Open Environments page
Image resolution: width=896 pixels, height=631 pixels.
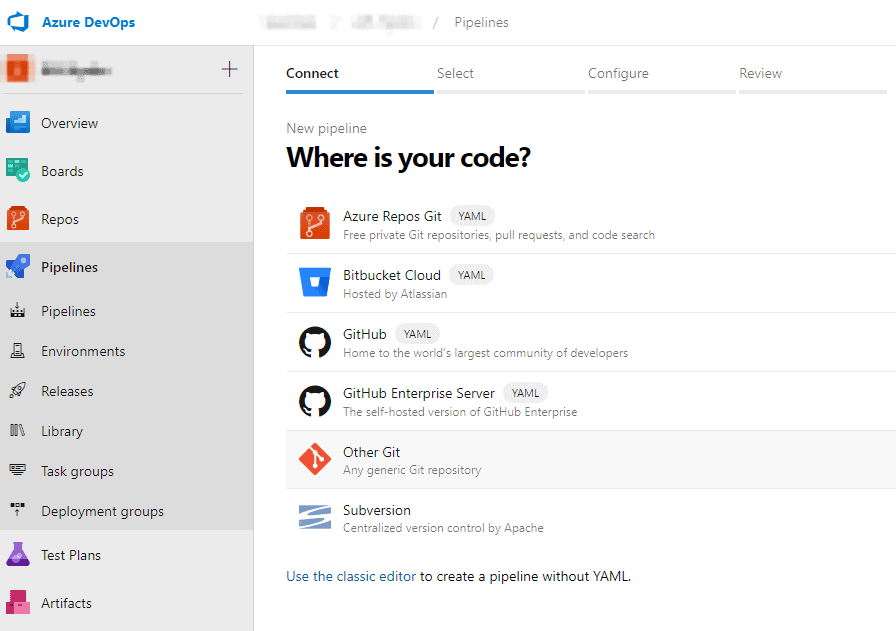(83, 352)
